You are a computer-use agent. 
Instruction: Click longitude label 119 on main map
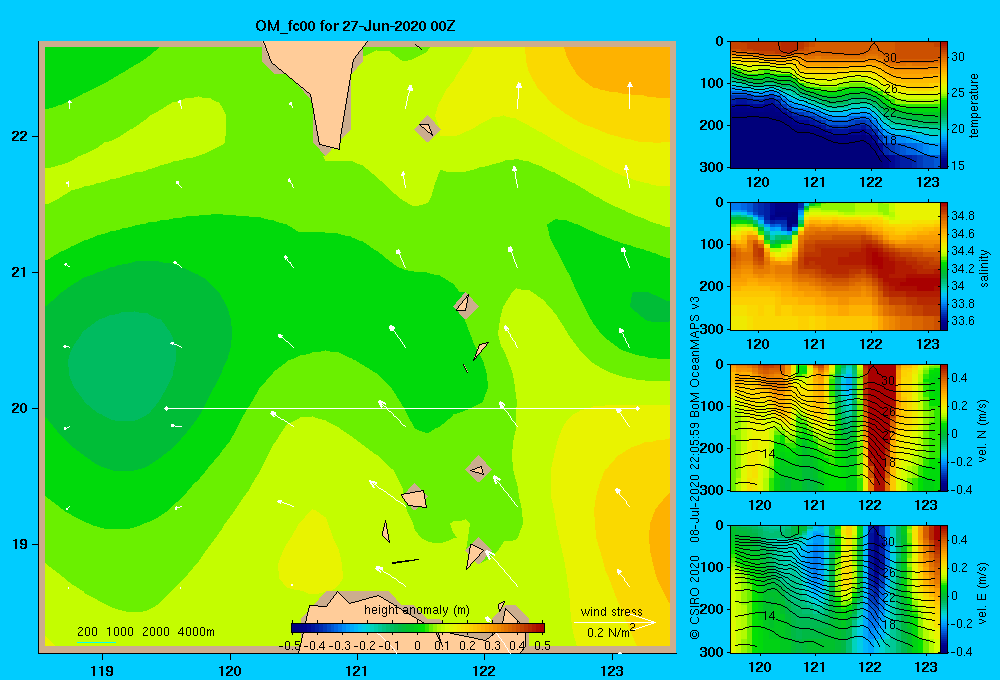[102, 671]
